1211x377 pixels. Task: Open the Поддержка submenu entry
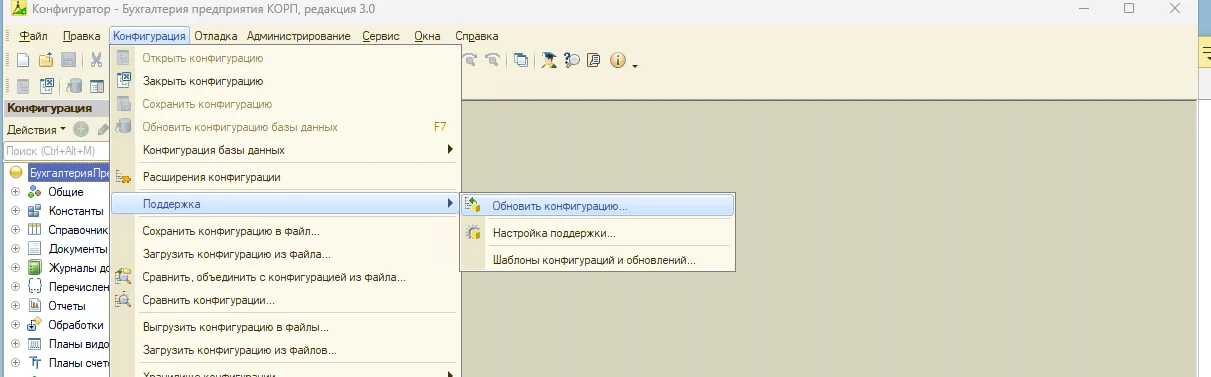(x=285, y=204)
